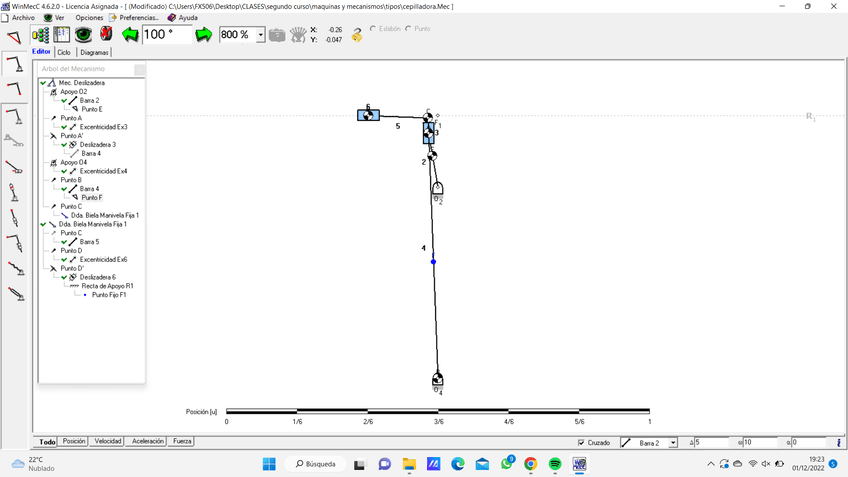The width and height of the screenshot is (848, 477).
Task: Toggle the Cruzado checkbox
Action: [x=582, y=442]
